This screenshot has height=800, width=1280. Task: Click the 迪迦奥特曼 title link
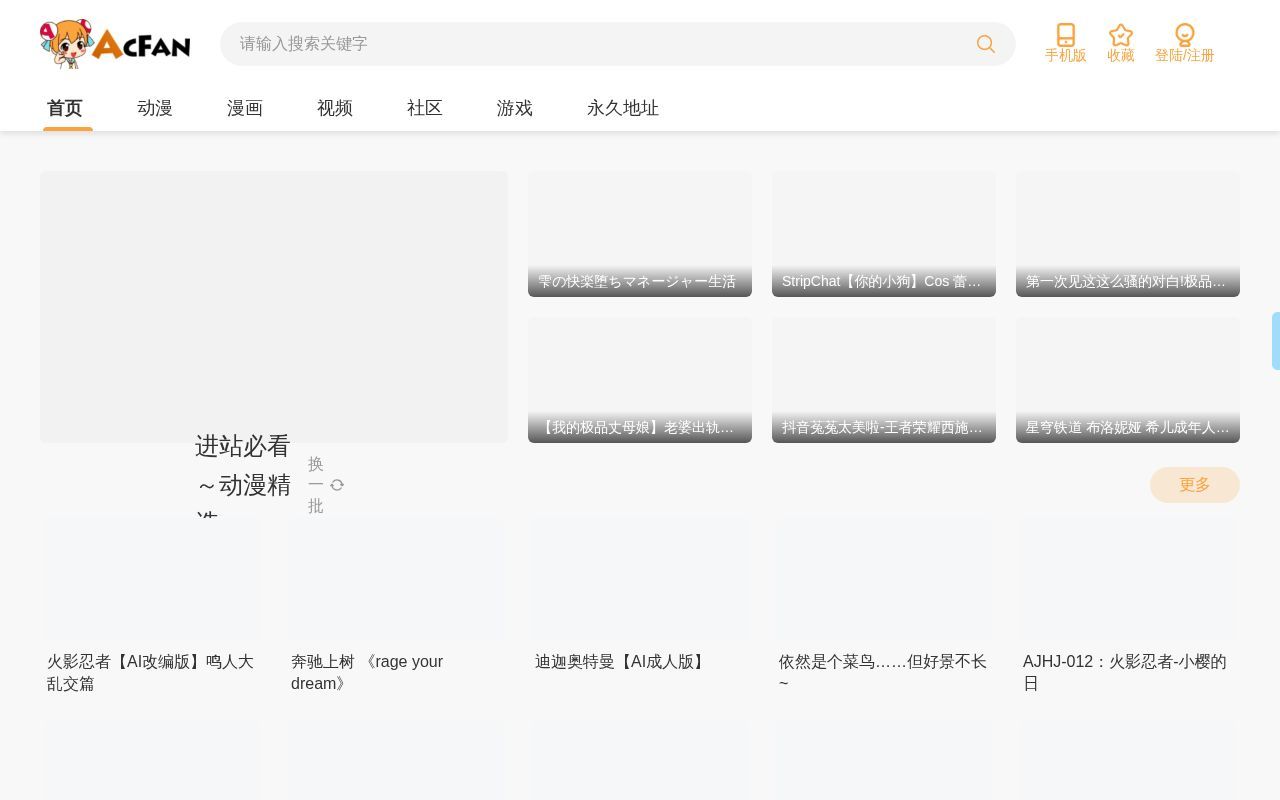[622, 662]
